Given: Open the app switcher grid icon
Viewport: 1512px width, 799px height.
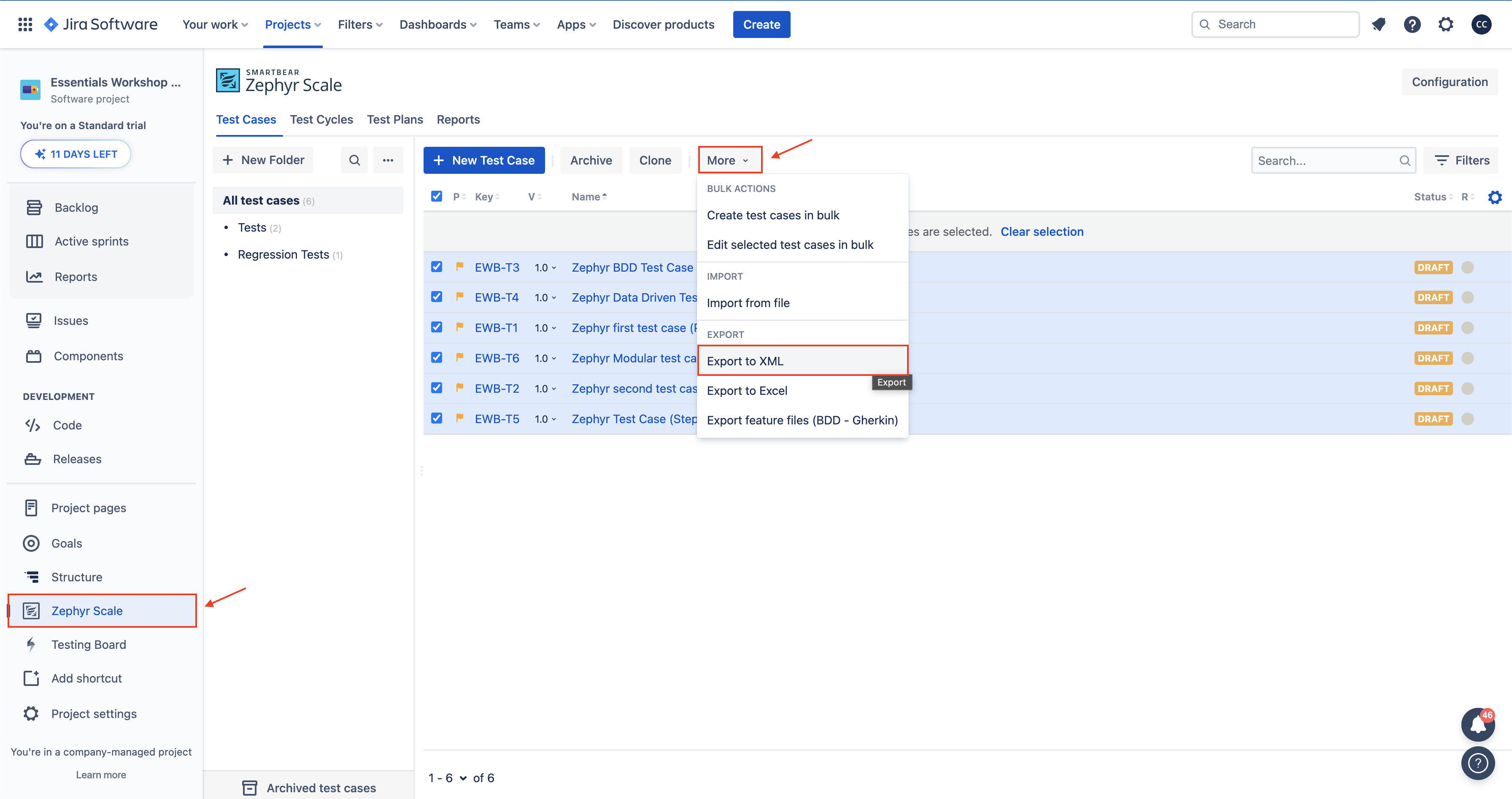Looking at the screenshot, I should (x=25, y=24).
